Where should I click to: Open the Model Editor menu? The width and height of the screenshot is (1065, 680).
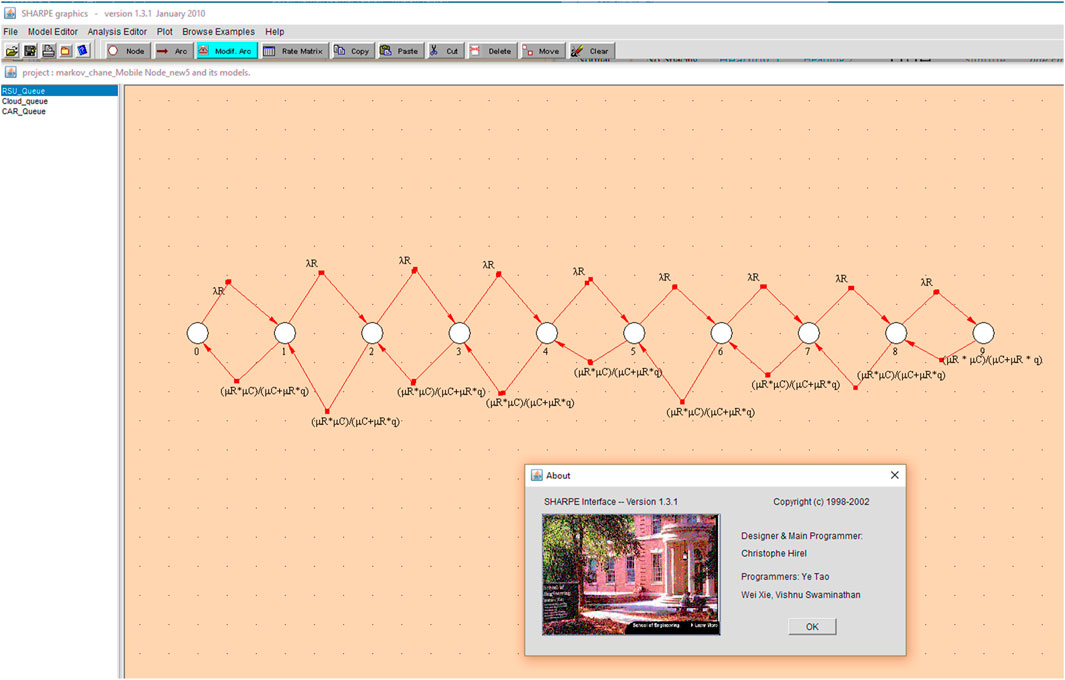53,32
